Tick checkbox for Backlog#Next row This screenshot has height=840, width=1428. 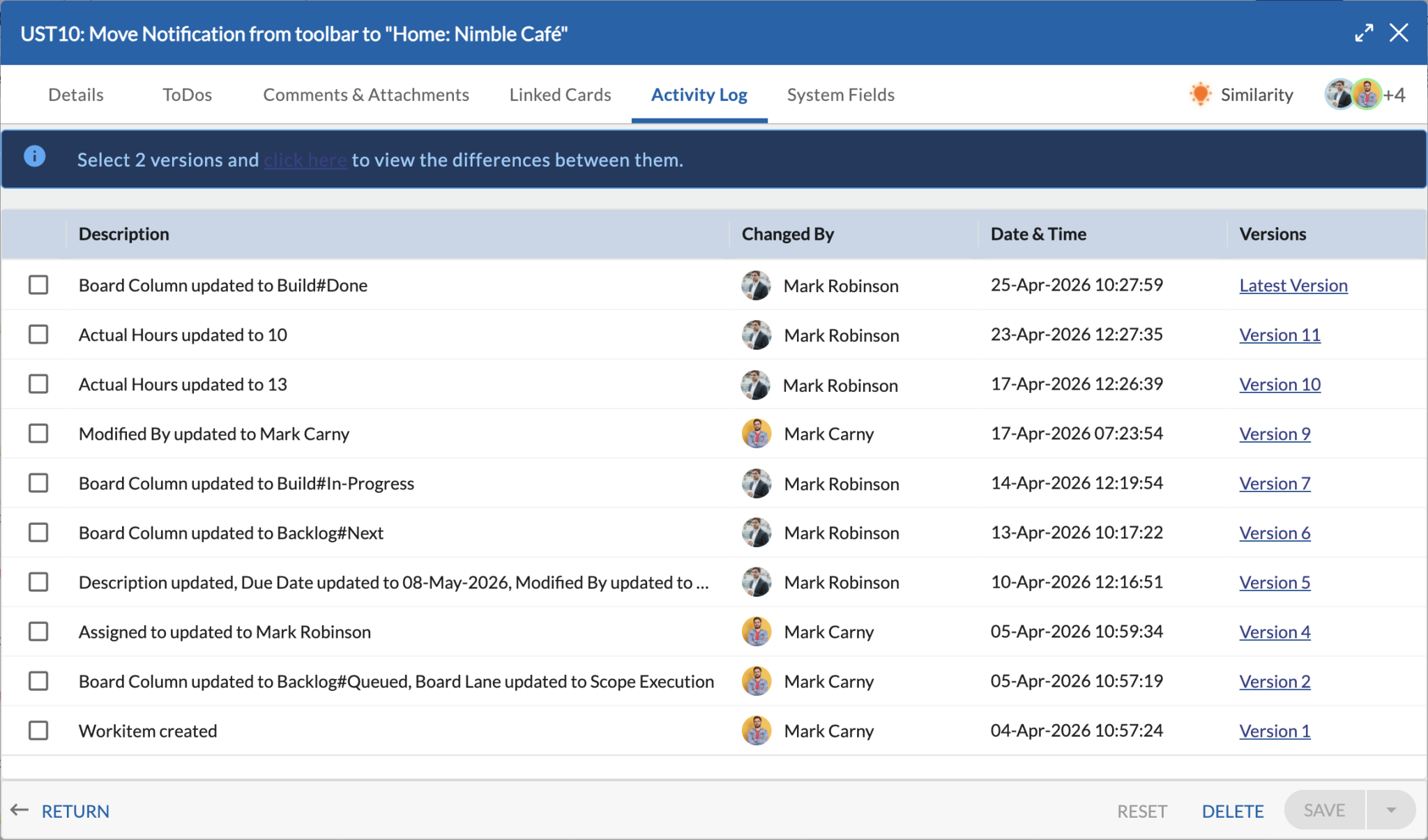pyautogui.click(x=38, y=532)
